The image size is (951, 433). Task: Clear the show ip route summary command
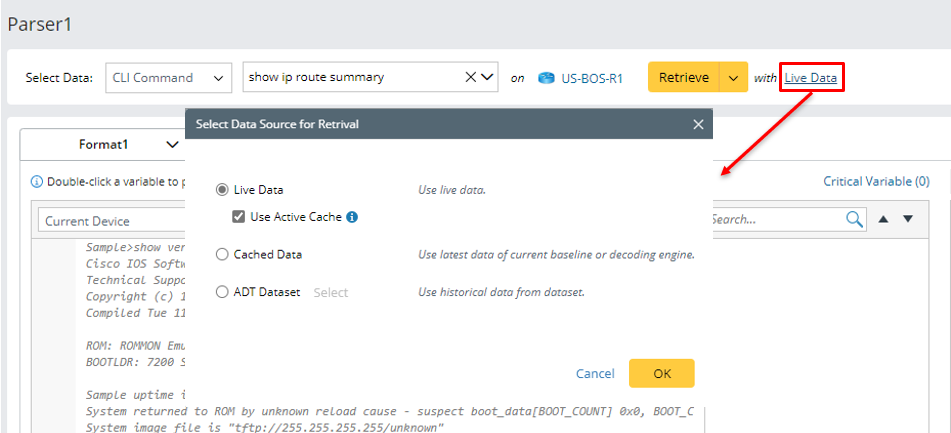coord(471,77)
